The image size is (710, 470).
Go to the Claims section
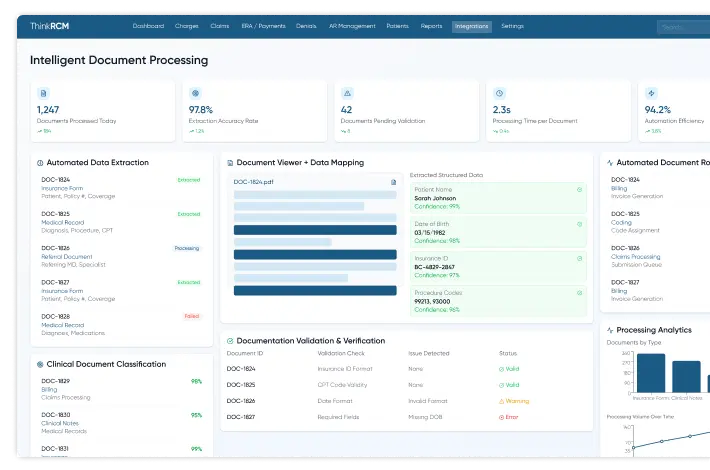tap(220, 26)
